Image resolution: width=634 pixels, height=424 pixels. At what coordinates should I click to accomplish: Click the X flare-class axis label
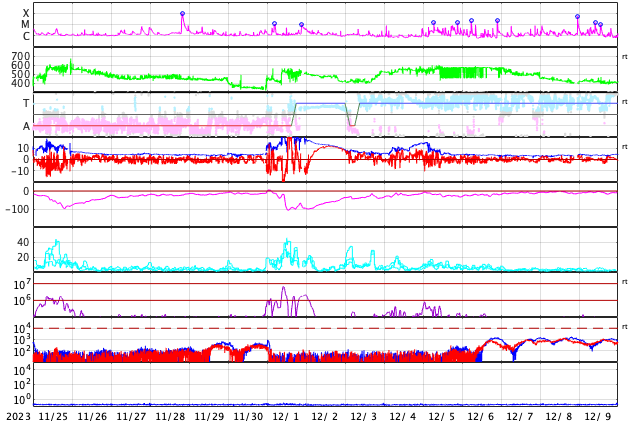coord(26,14)
